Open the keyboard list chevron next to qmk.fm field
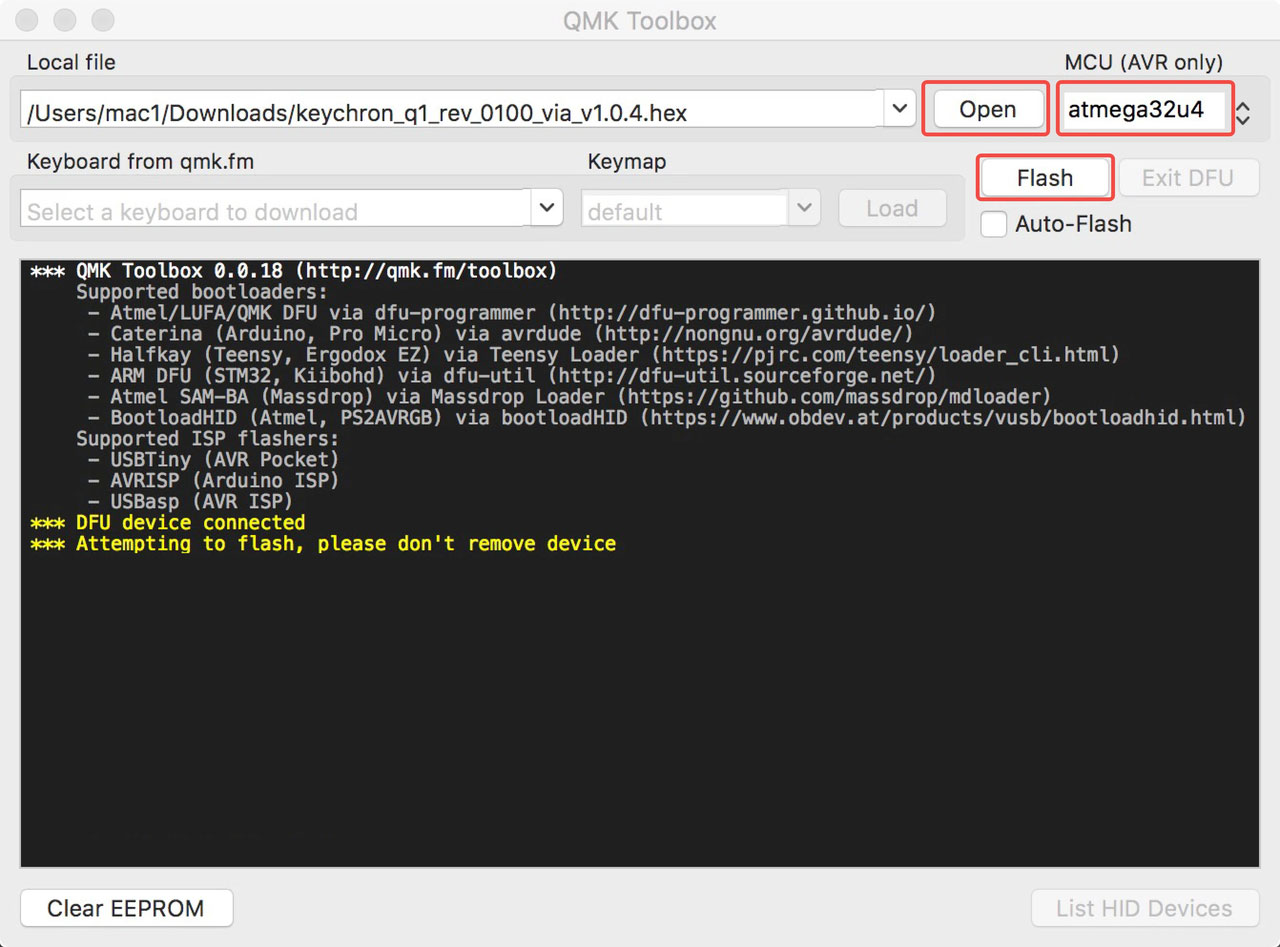 coord(546,208)
